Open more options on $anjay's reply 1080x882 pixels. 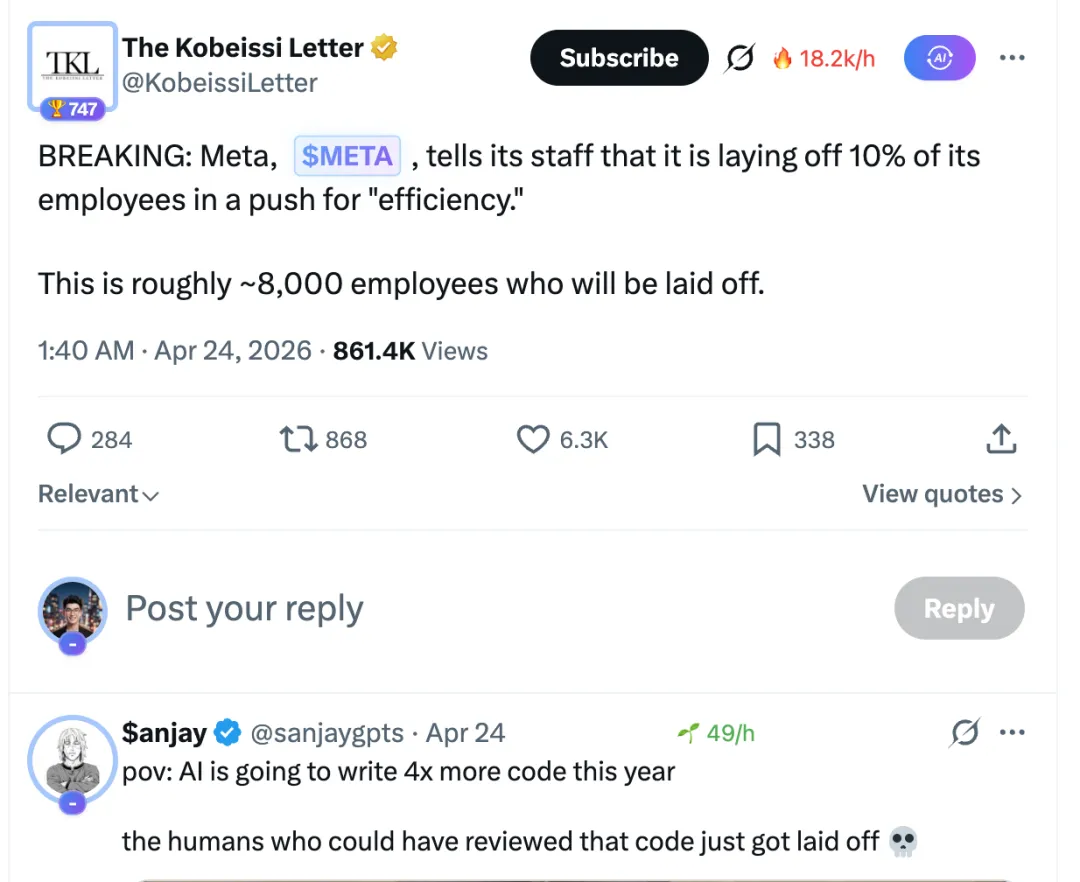point(1012,733)
